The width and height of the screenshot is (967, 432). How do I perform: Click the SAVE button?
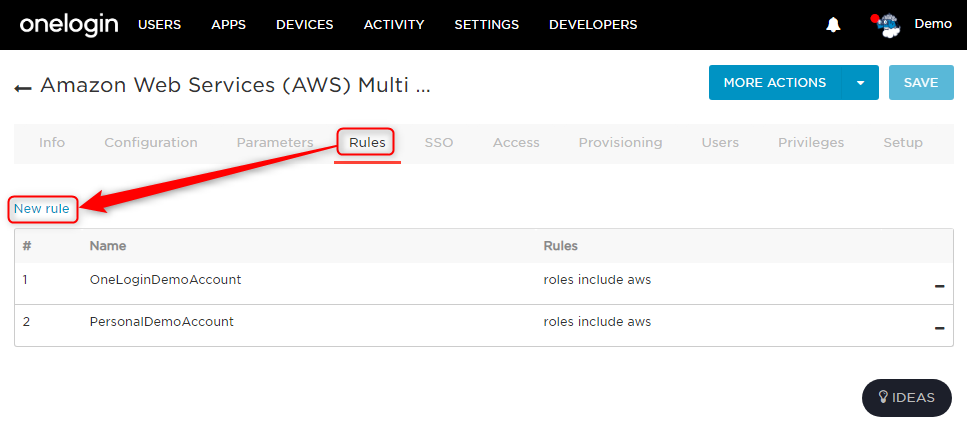point(921,83)
